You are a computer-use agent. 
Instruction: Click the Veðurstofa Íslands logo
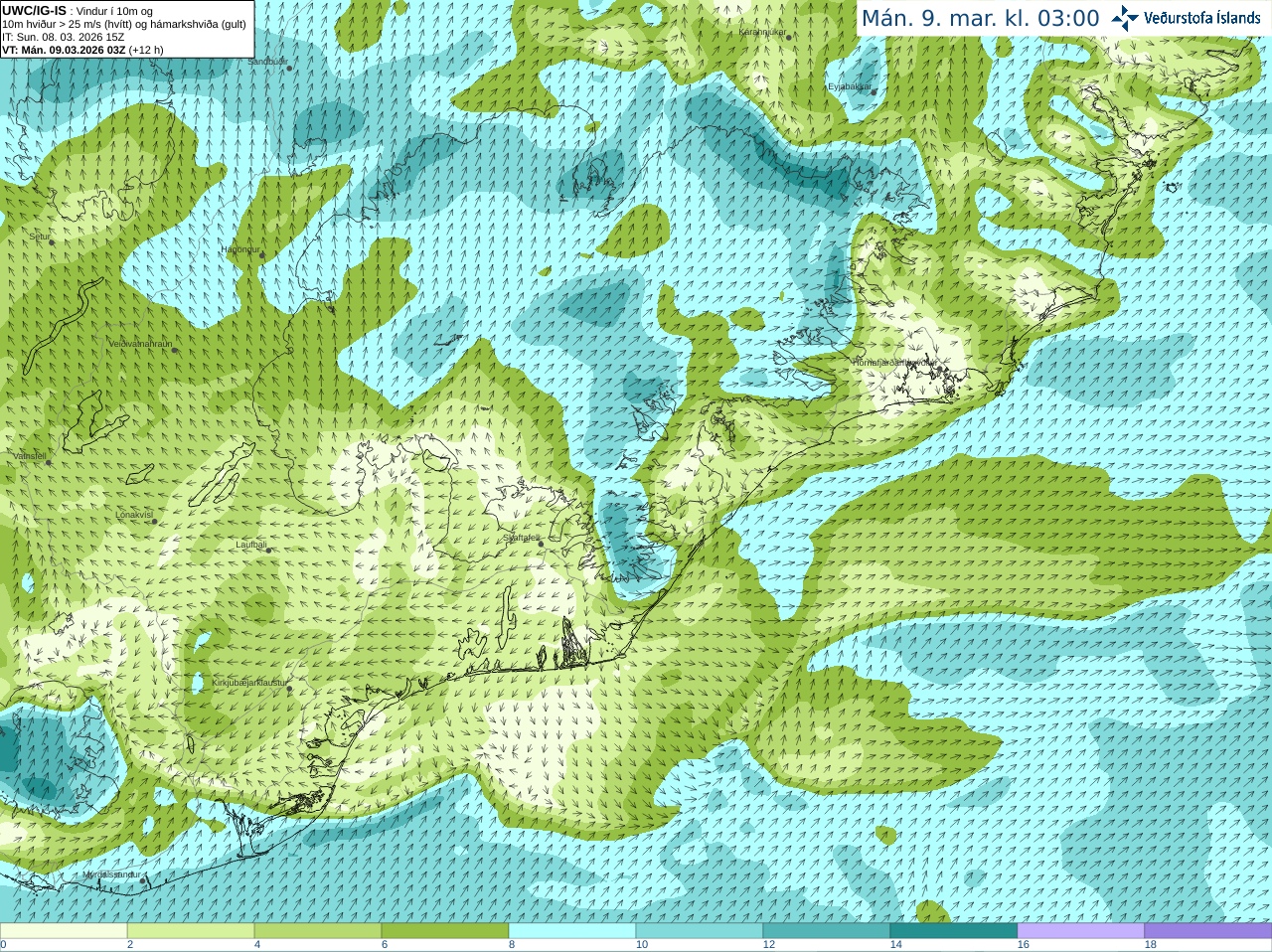(1186, 18)
